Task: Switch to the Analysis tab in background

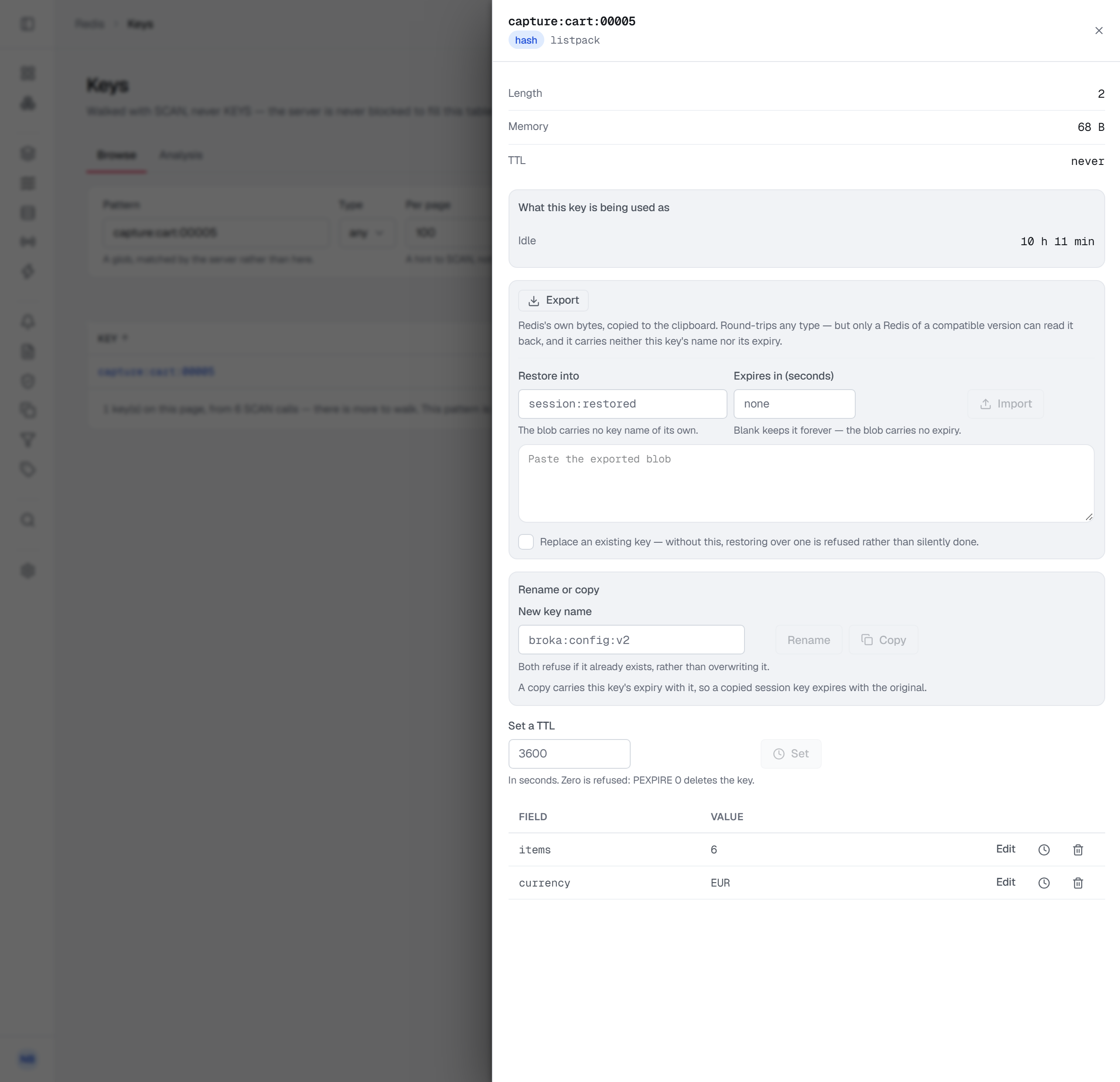Action: point(181,155)
